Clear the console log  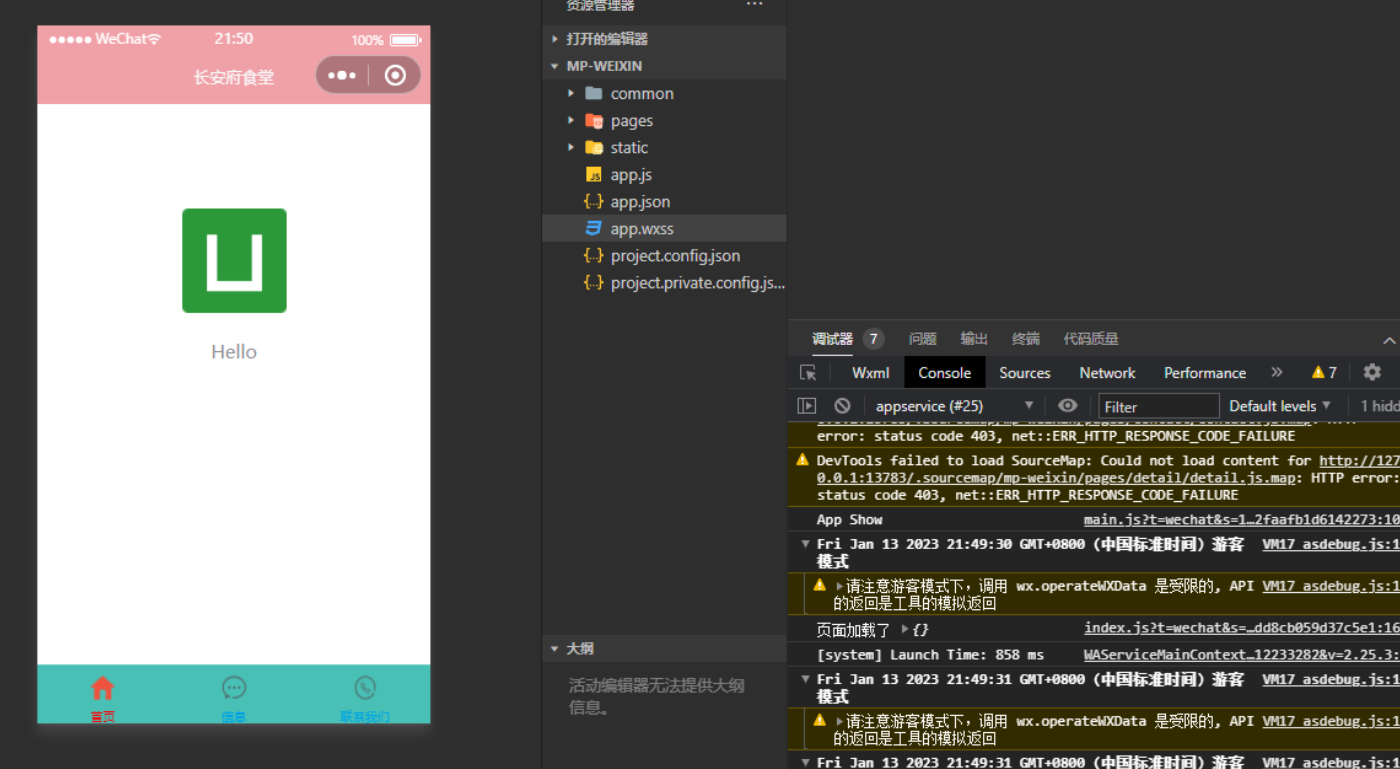point(843,406)
